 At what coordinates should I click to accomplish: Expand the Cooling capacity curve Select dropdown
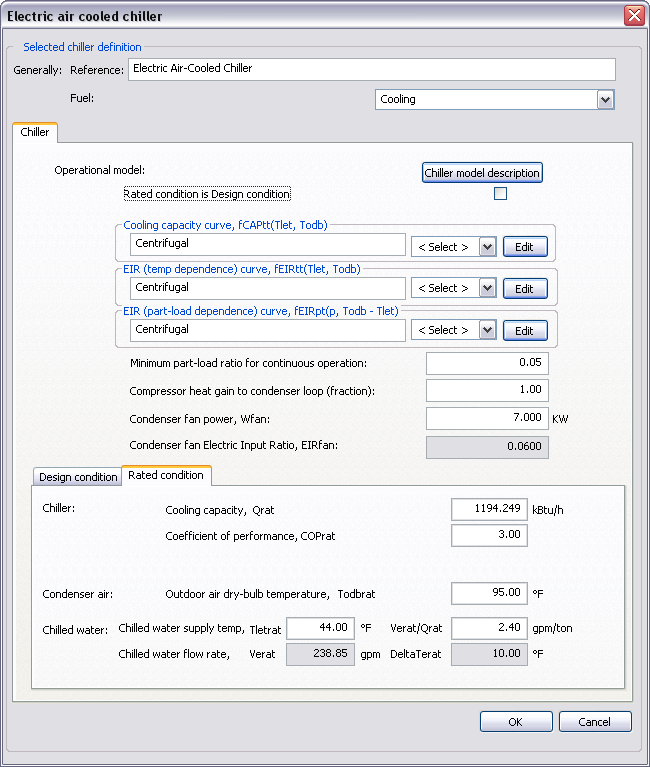[487, 246]
